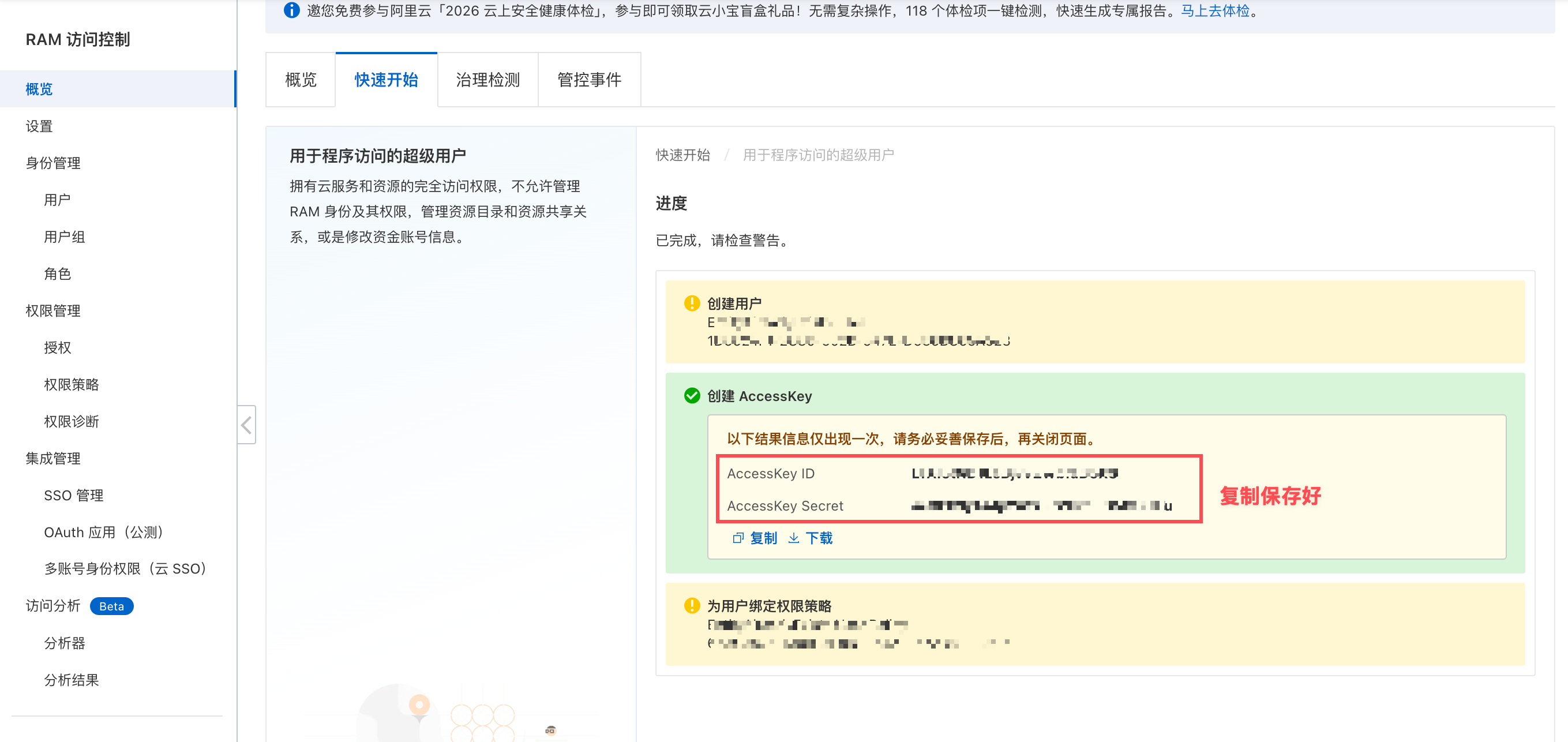Screen dimensions: 1568x742
Task: Click the 权限管理 section header
Action: pos(53,311)
